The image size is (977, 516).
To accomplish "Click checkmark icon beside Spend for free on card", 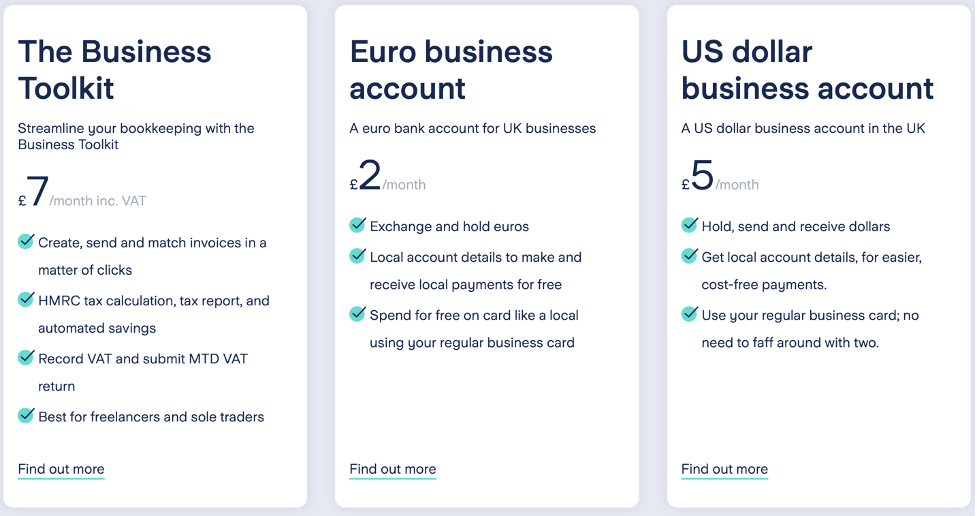I will 358,313.
